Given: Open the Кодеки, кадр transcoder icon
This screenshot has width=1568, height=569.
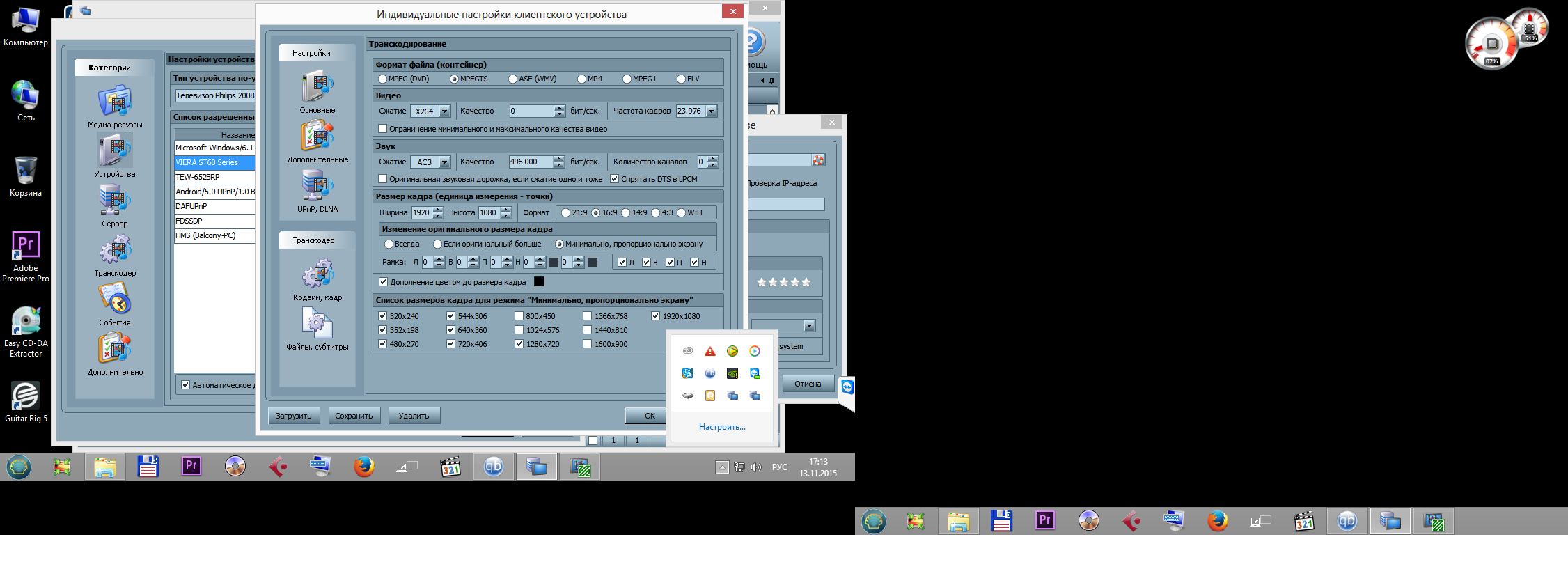Looking at the screenshot, I should (x=317, y=274).
